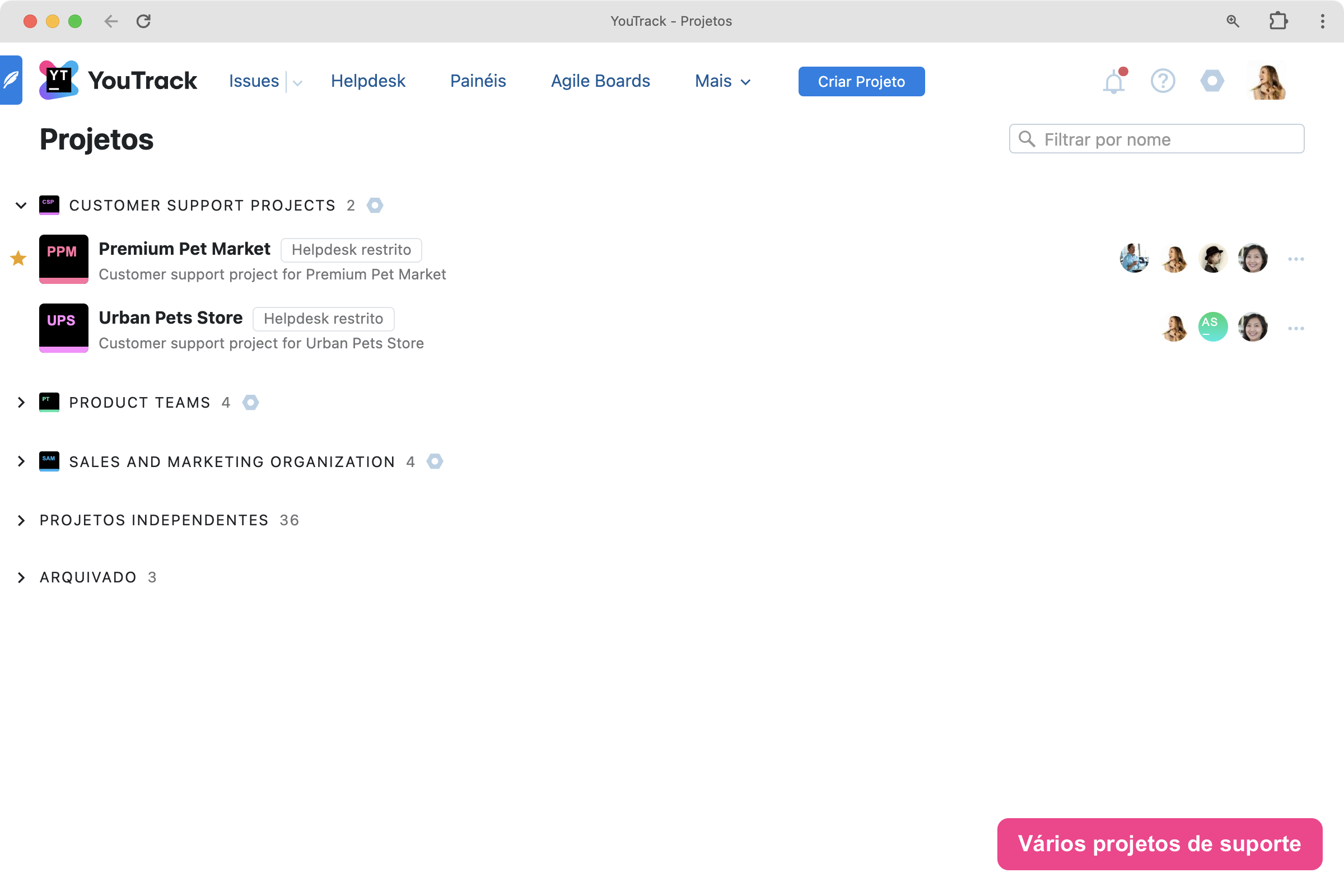Open the Mais menu
This screenshot has width=1344, height=896.
pos(722,81)
